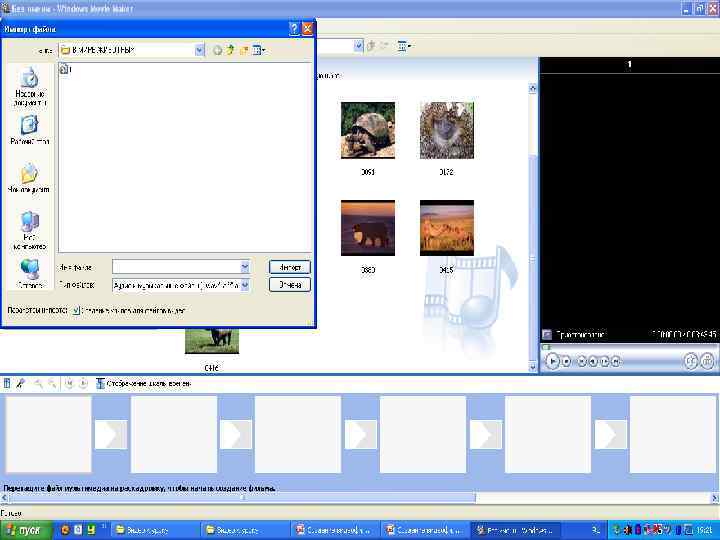Open Recent Documents in import dialog sidebar
Screen dimensions: 720x540
point(29,87)
